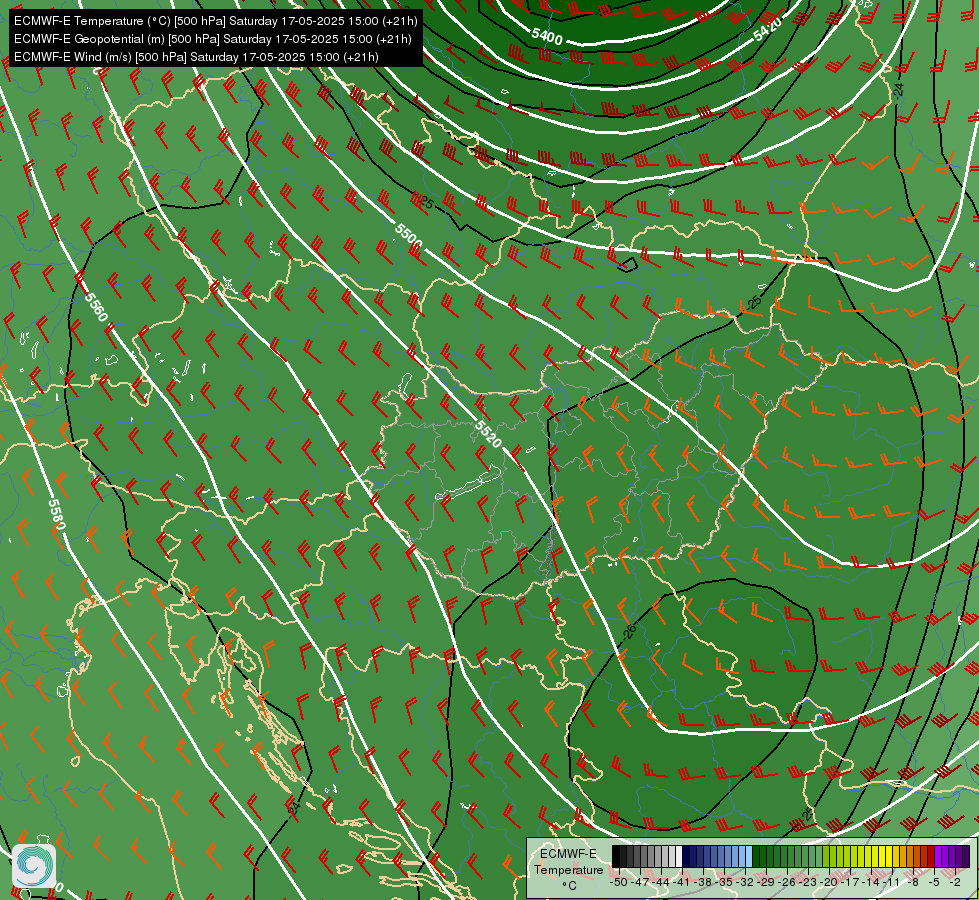Click the -20 value in the legend

point(829,882)
